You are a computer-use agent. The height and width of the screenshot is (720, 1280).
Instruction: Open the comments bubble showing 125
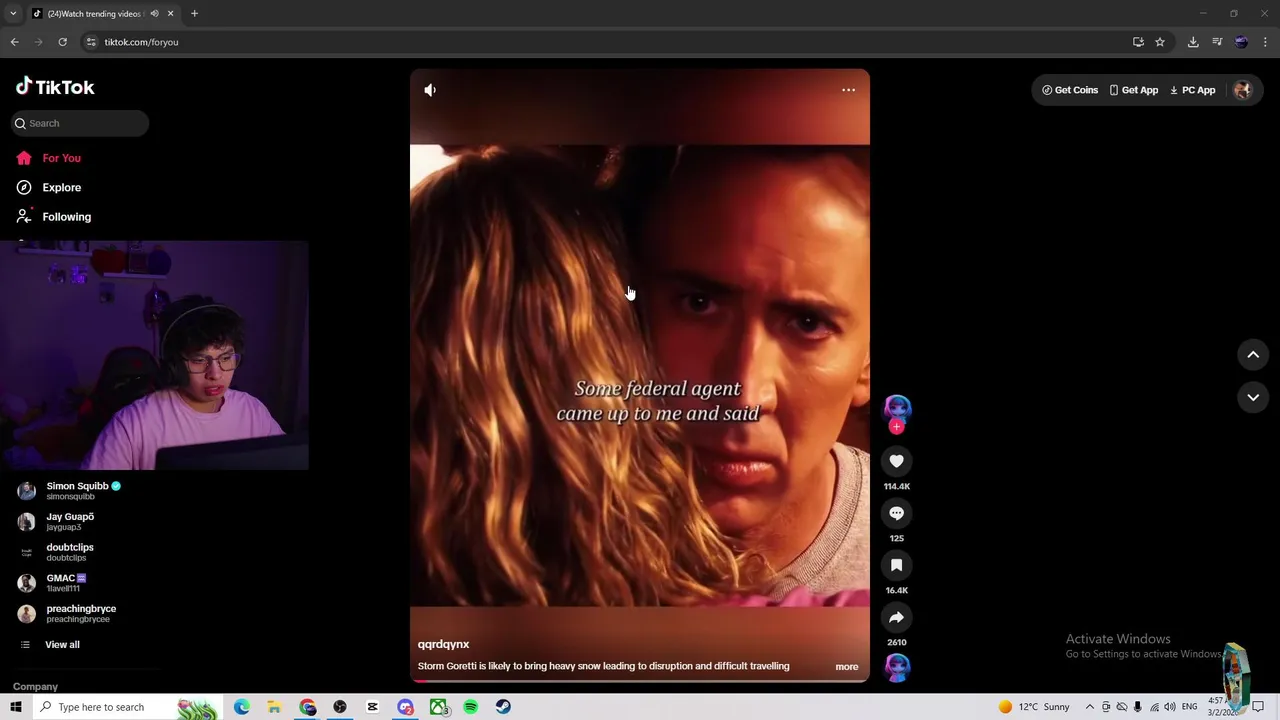pos(897,513)
